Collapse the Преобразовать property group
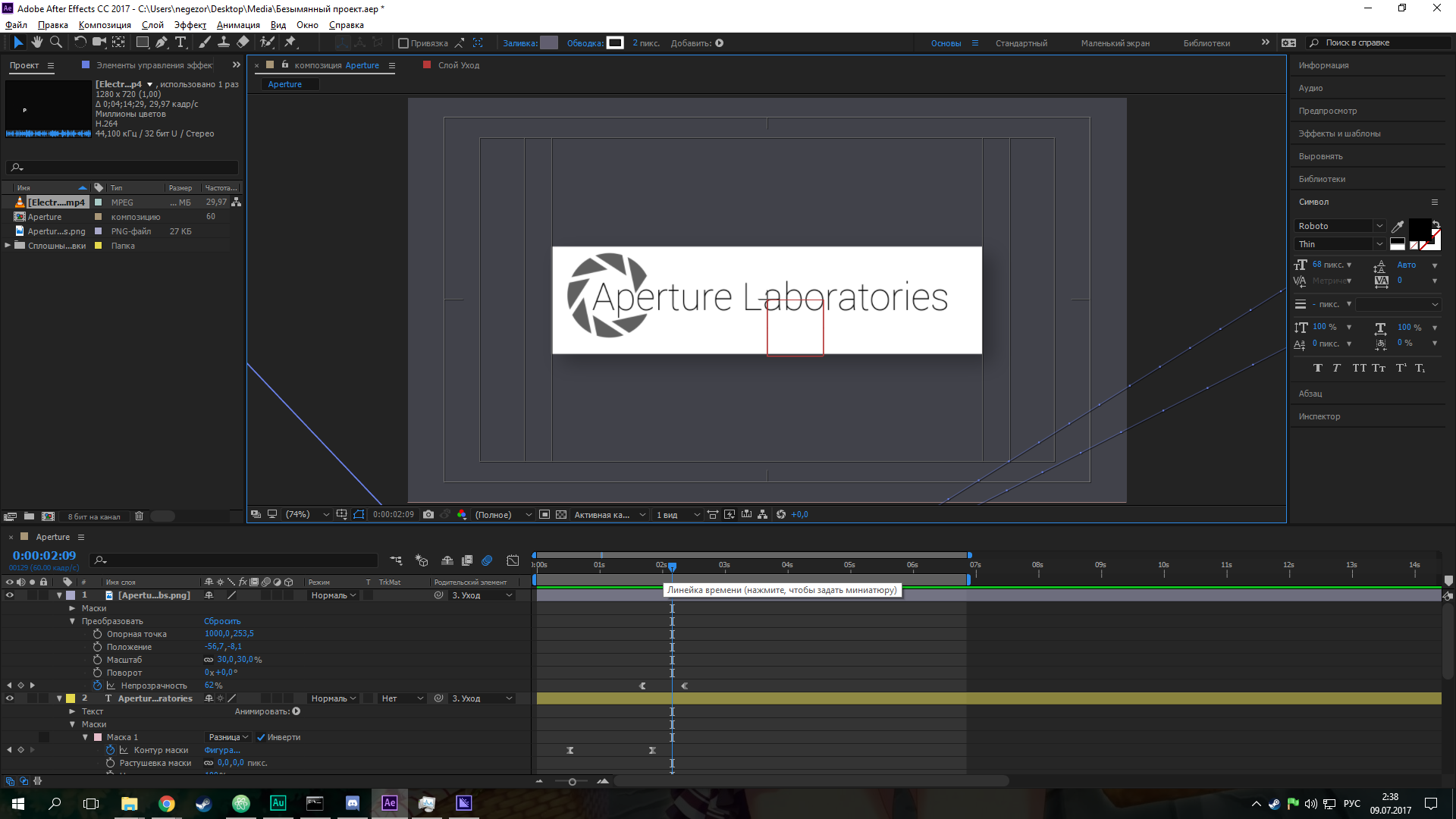Image resolution: width=1456 pixels, height=819 pixels. click(x=73, y=621)
